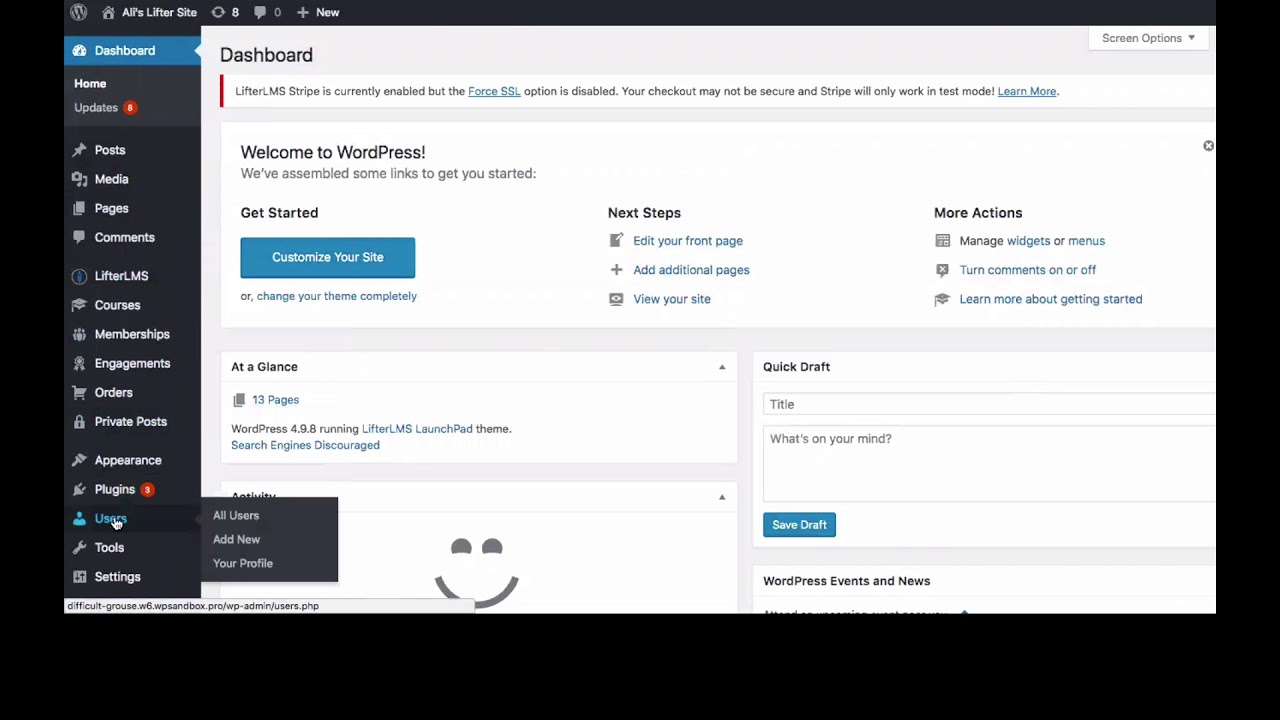The image size is (1280, 720).
Task: Click the Appearance paintbrush icon
Action: [80, 460]
